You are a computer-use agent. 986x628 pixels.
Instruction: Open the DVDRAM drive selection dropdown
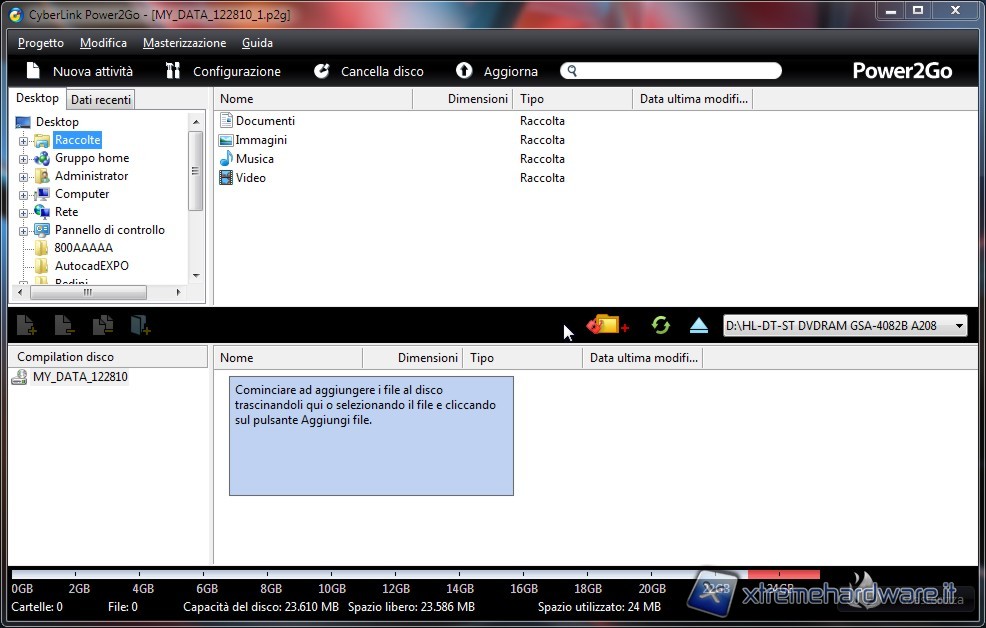click(x=959, y=326)
